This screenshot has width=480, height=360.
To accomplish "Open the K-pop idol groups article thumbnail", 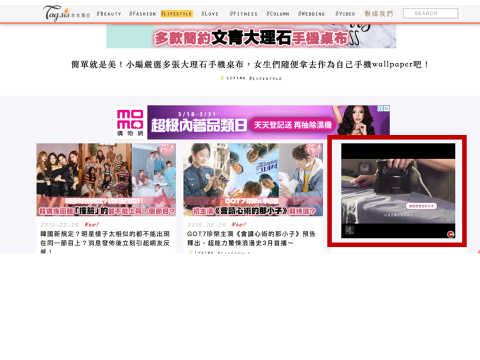I will [106, 180].
